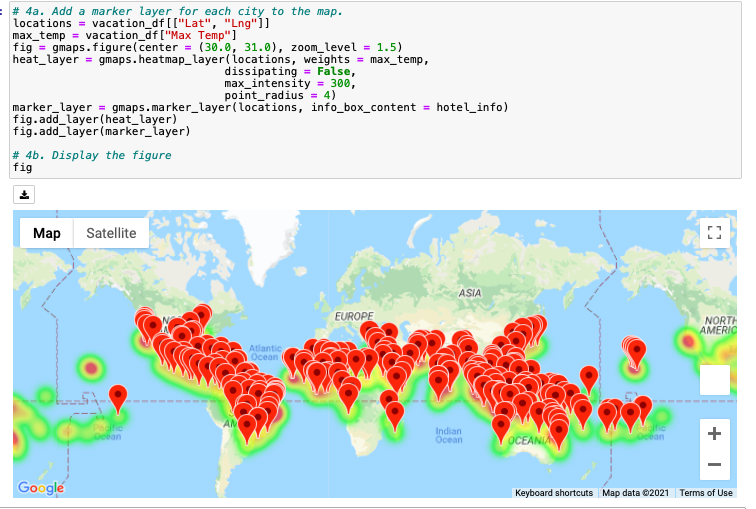Click the 'EUROPE' label on the map
The image size is (756, 509).
click(354, 316)
